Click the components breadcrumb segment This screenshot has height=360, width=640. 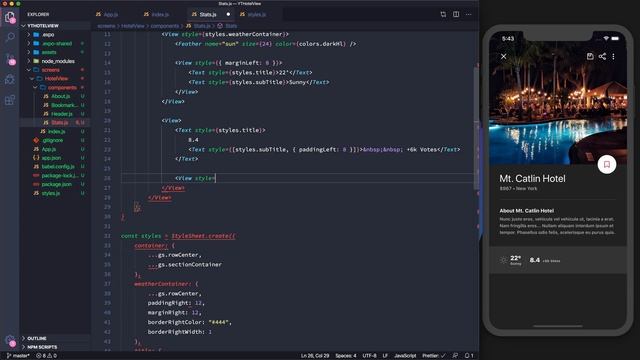point(165,26)
